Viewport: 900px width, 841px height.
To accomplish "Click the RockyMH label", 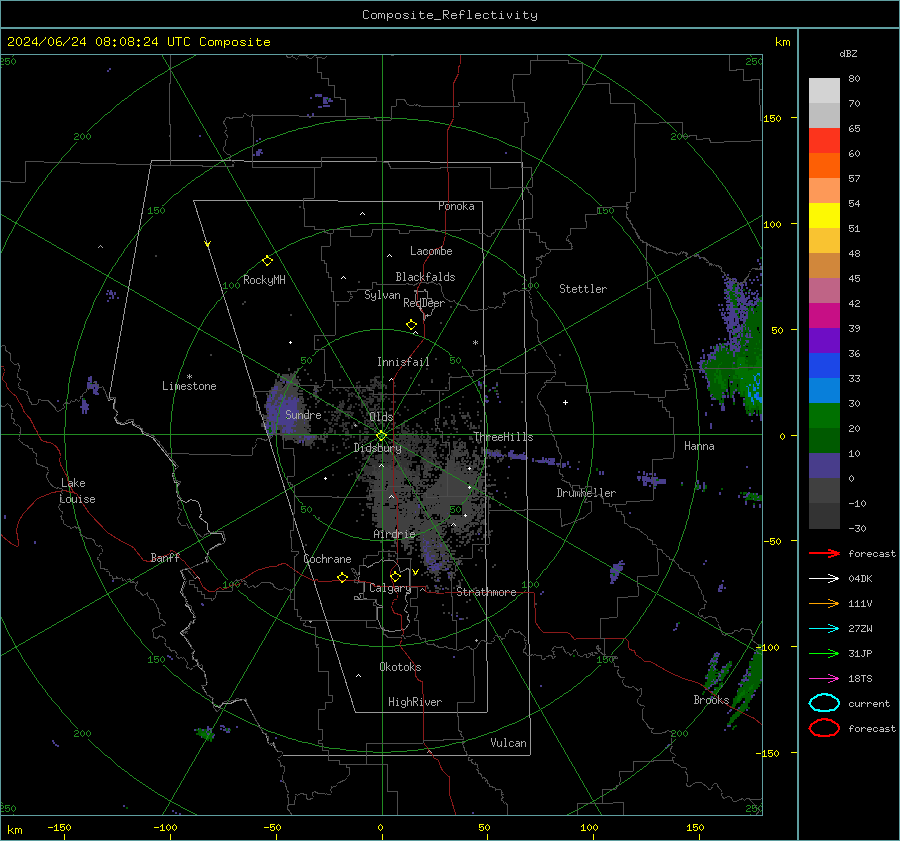I will point(264,280).
